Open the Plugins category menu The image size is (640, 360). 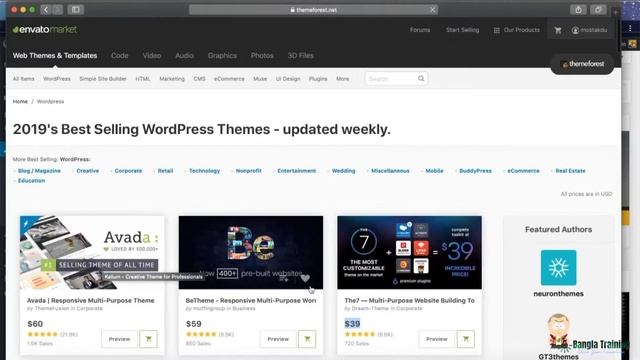[x=318, y=79]
